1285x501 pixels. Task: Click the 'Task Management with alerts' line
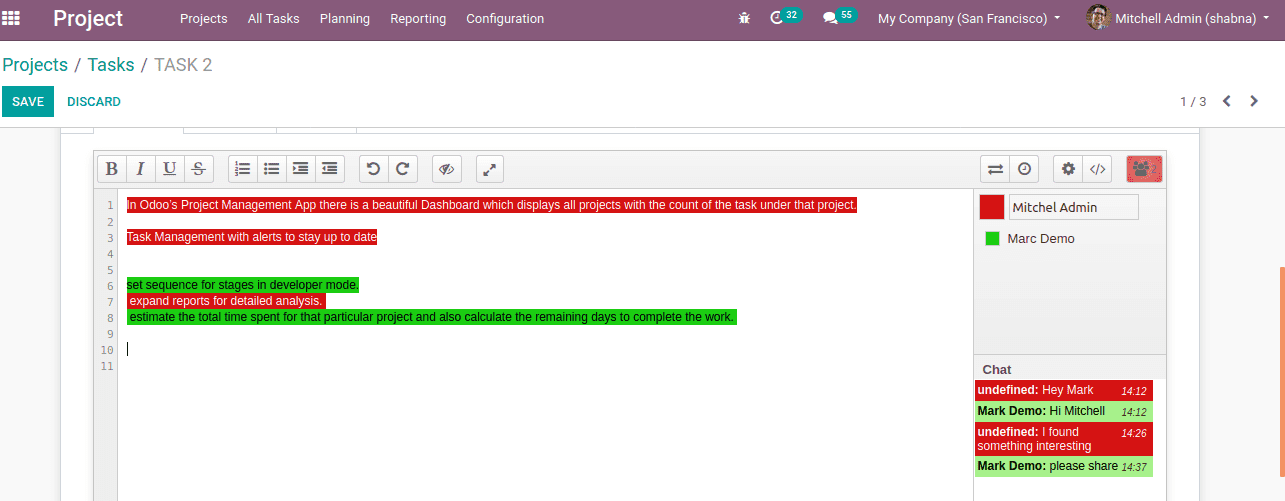pos(252,237)
